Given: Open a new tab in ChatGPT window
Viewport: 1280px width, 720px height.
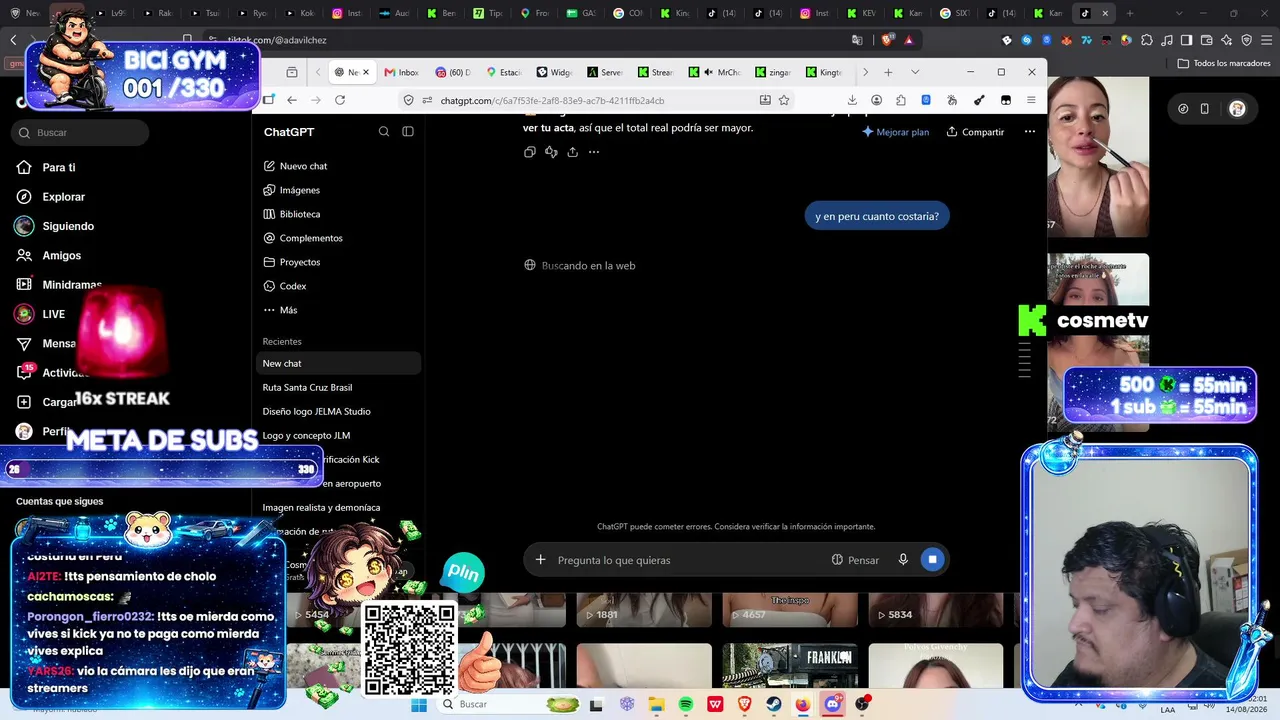Looking at the screenshot, I should (888, 72).
